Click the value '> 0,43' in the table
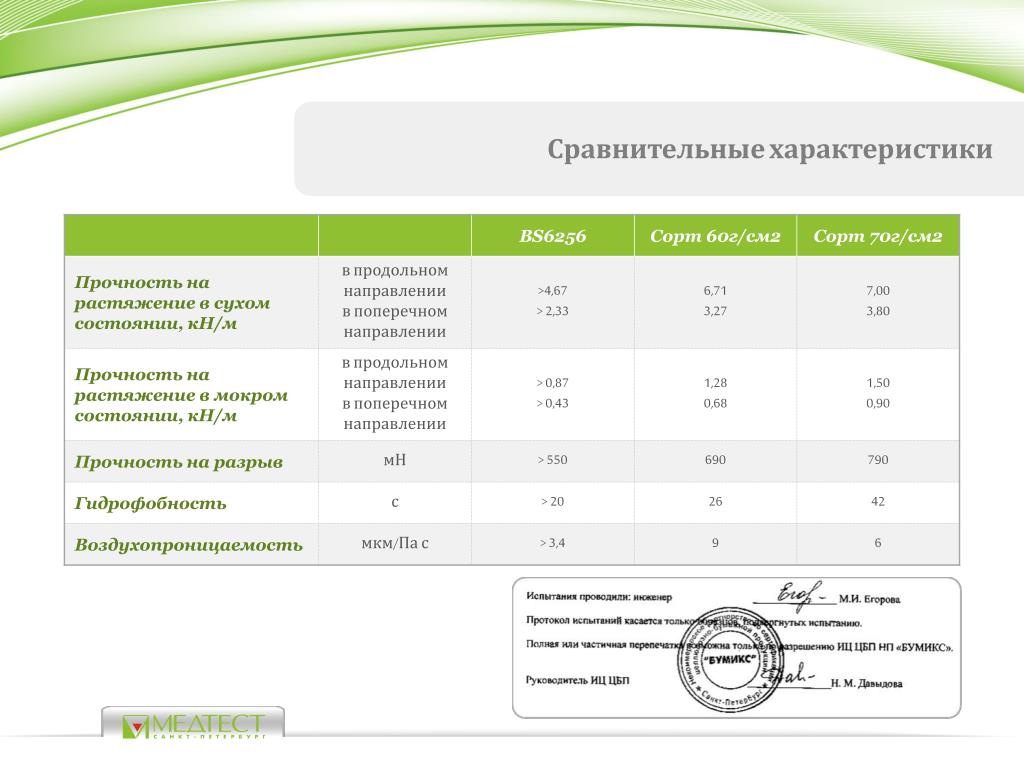The image size is (1024, 768). coord(552,403)
